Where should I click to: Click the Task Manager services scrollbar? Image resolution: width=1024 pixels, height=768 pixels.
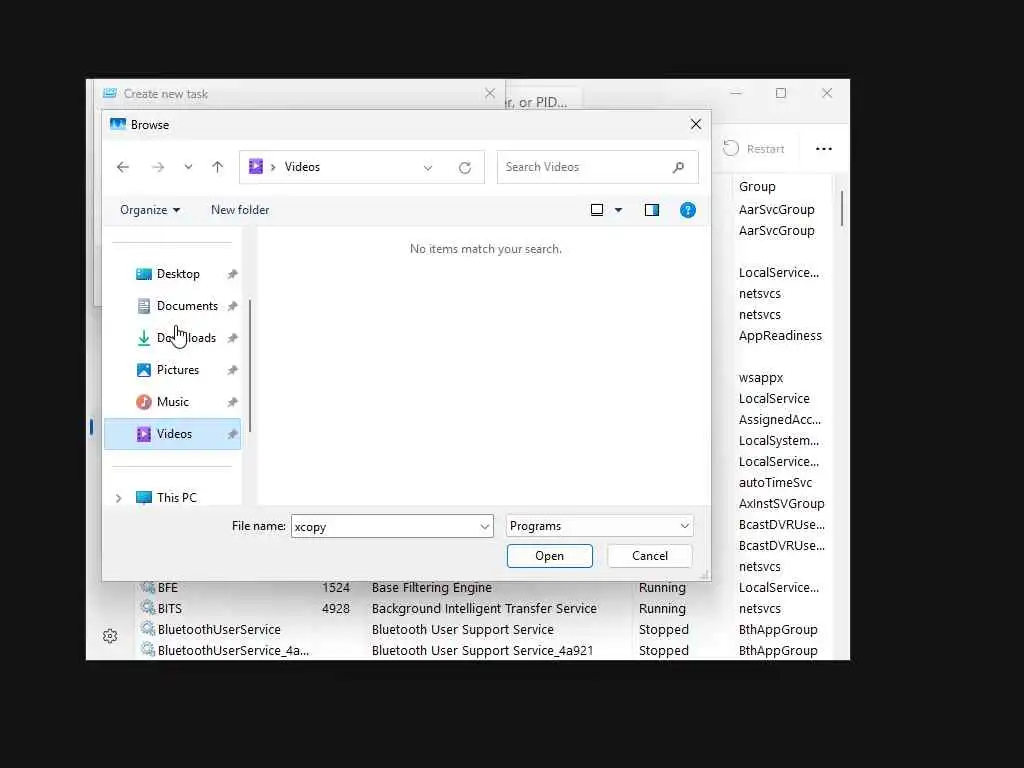[842, 209]
